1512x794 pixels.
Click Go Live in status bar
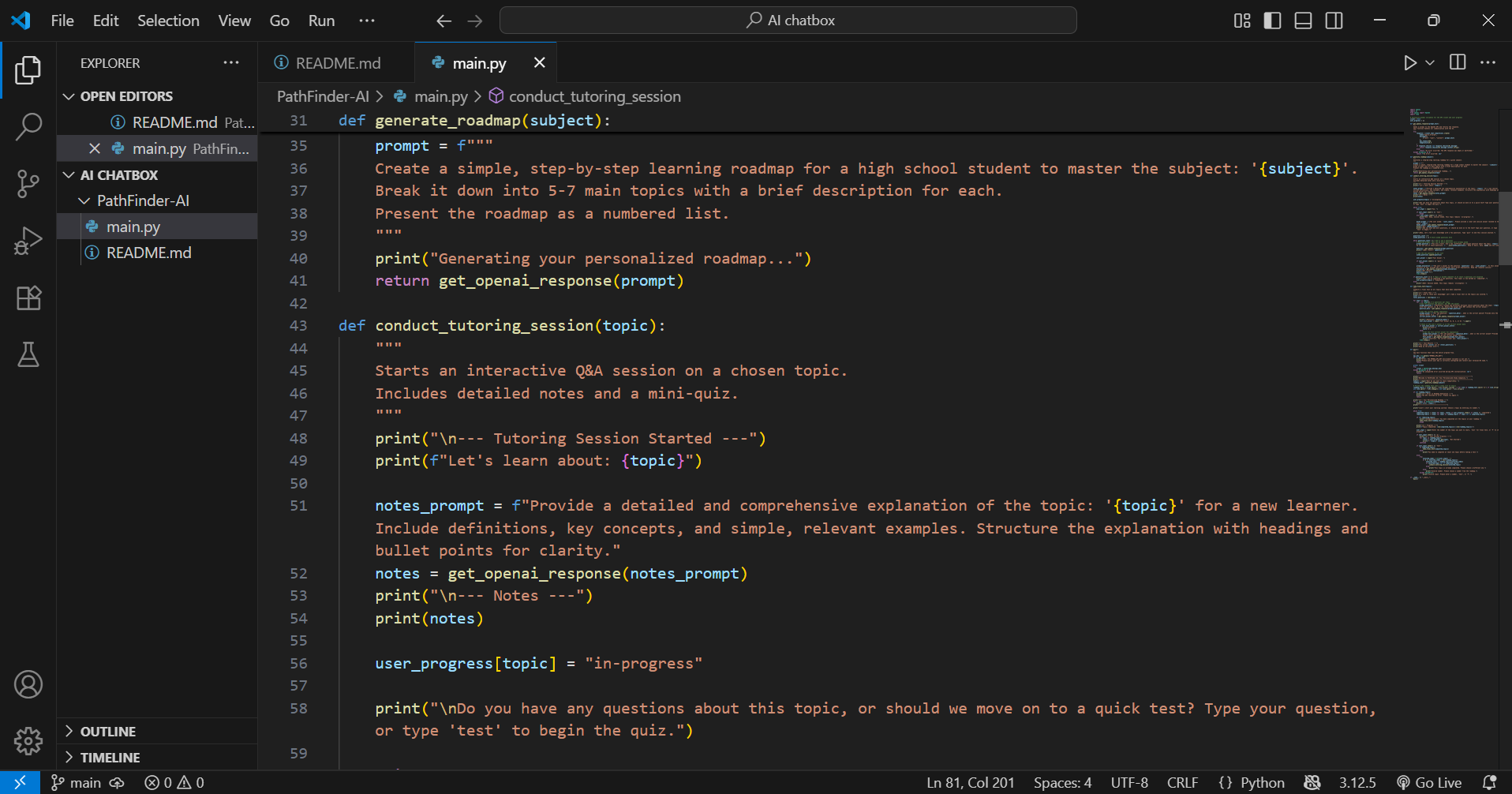[1429, 782]
